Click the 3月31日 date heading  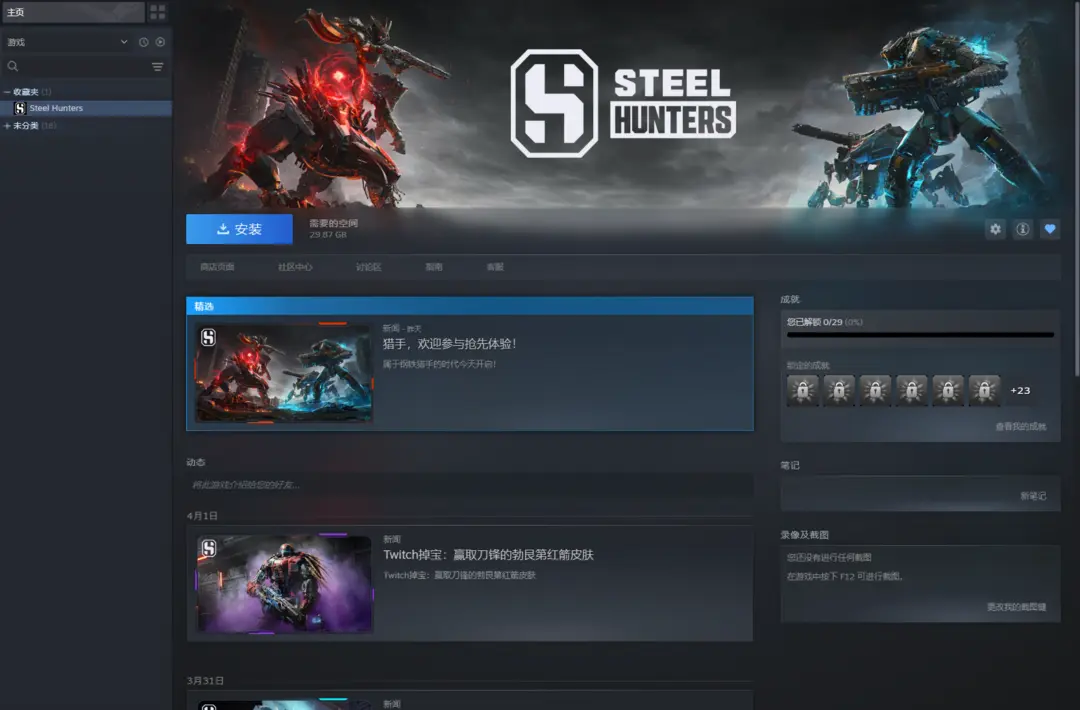[205, 680]
